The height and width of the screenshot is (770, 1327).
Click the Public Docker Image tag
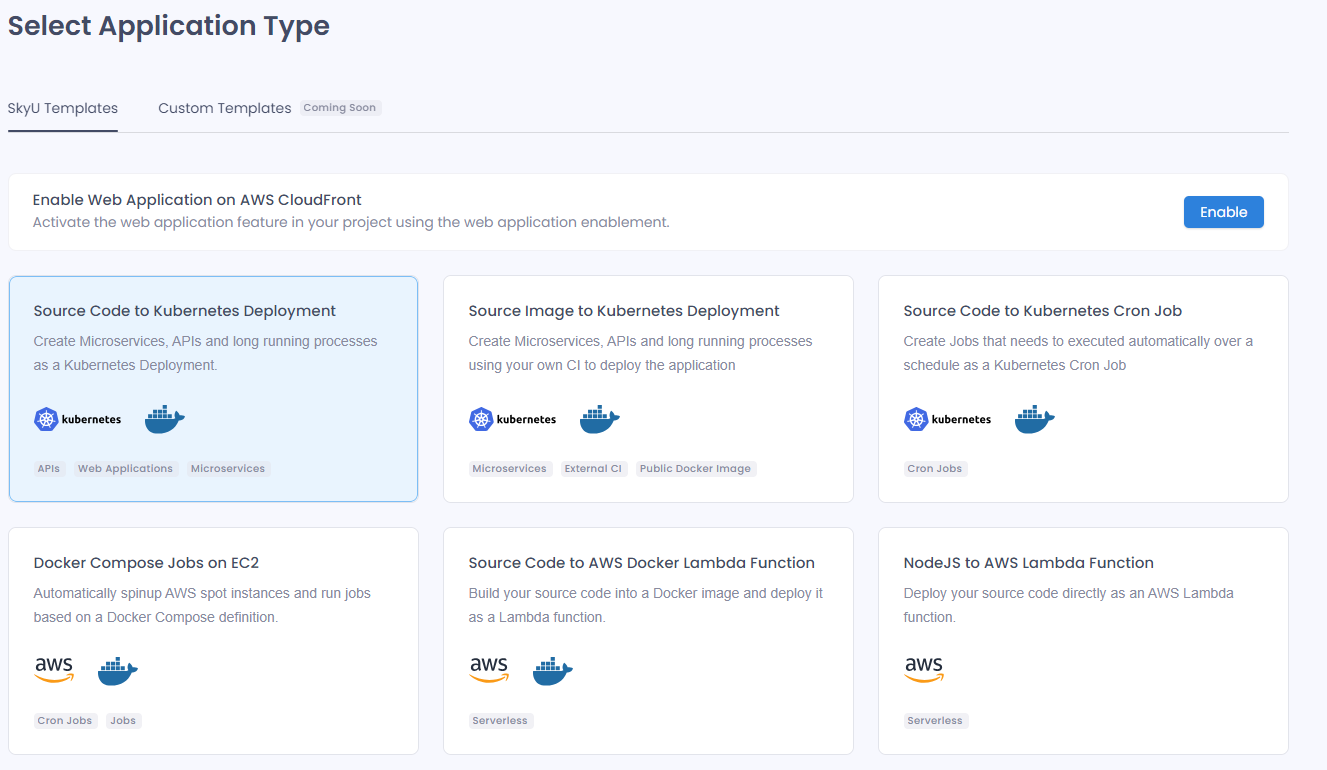point(695,469)
